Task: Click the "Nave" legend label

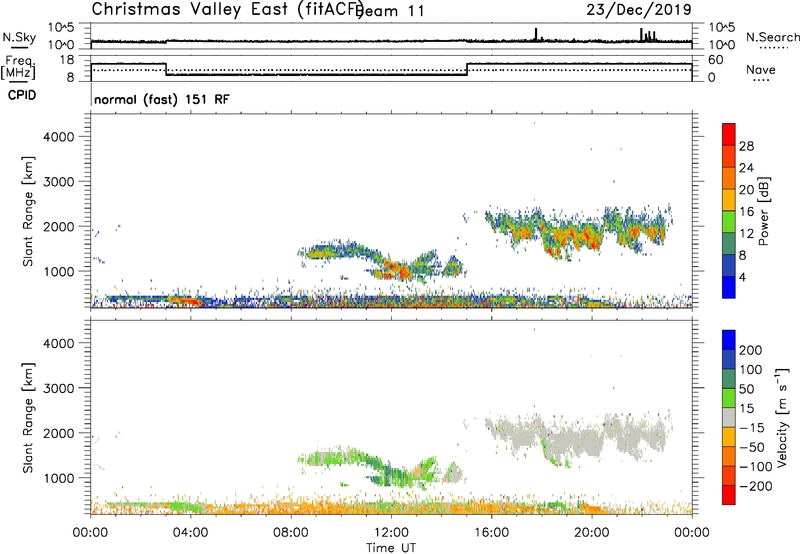Action: tap(760, 70)
